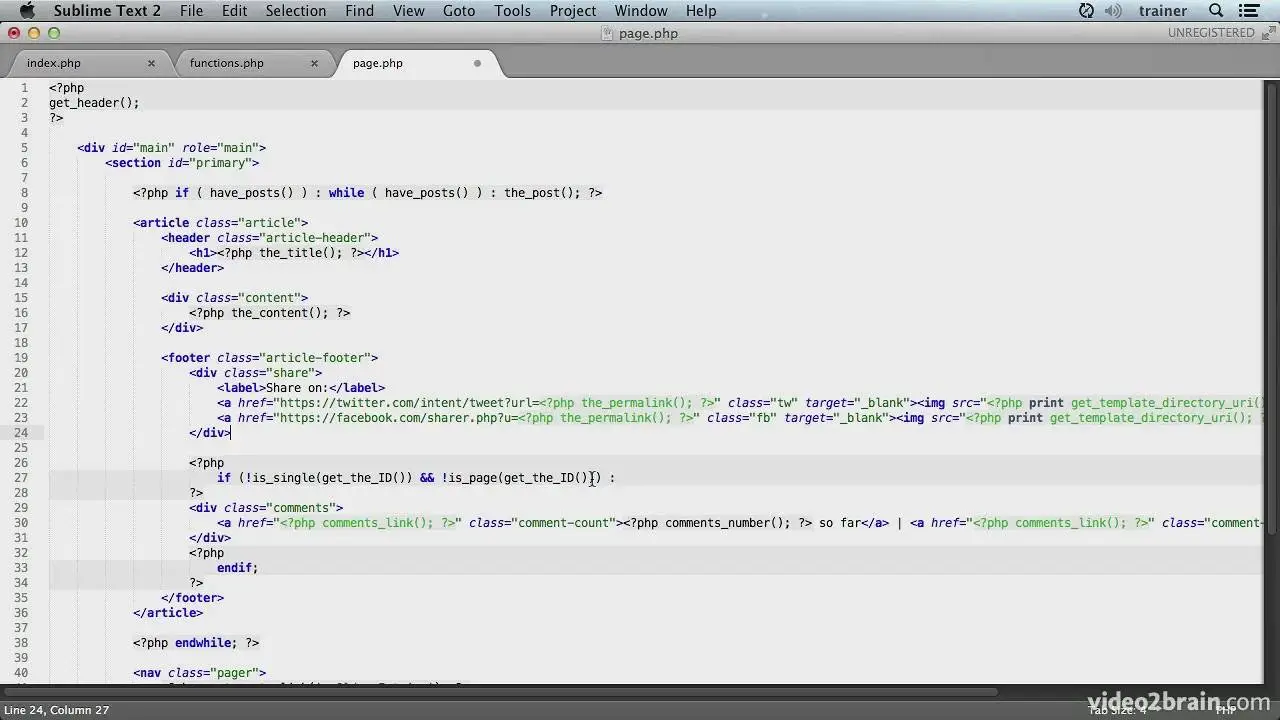Click line number 1 in the gutter
The width and height of the screenshot is (1280, 720).
tap(24, 88)
